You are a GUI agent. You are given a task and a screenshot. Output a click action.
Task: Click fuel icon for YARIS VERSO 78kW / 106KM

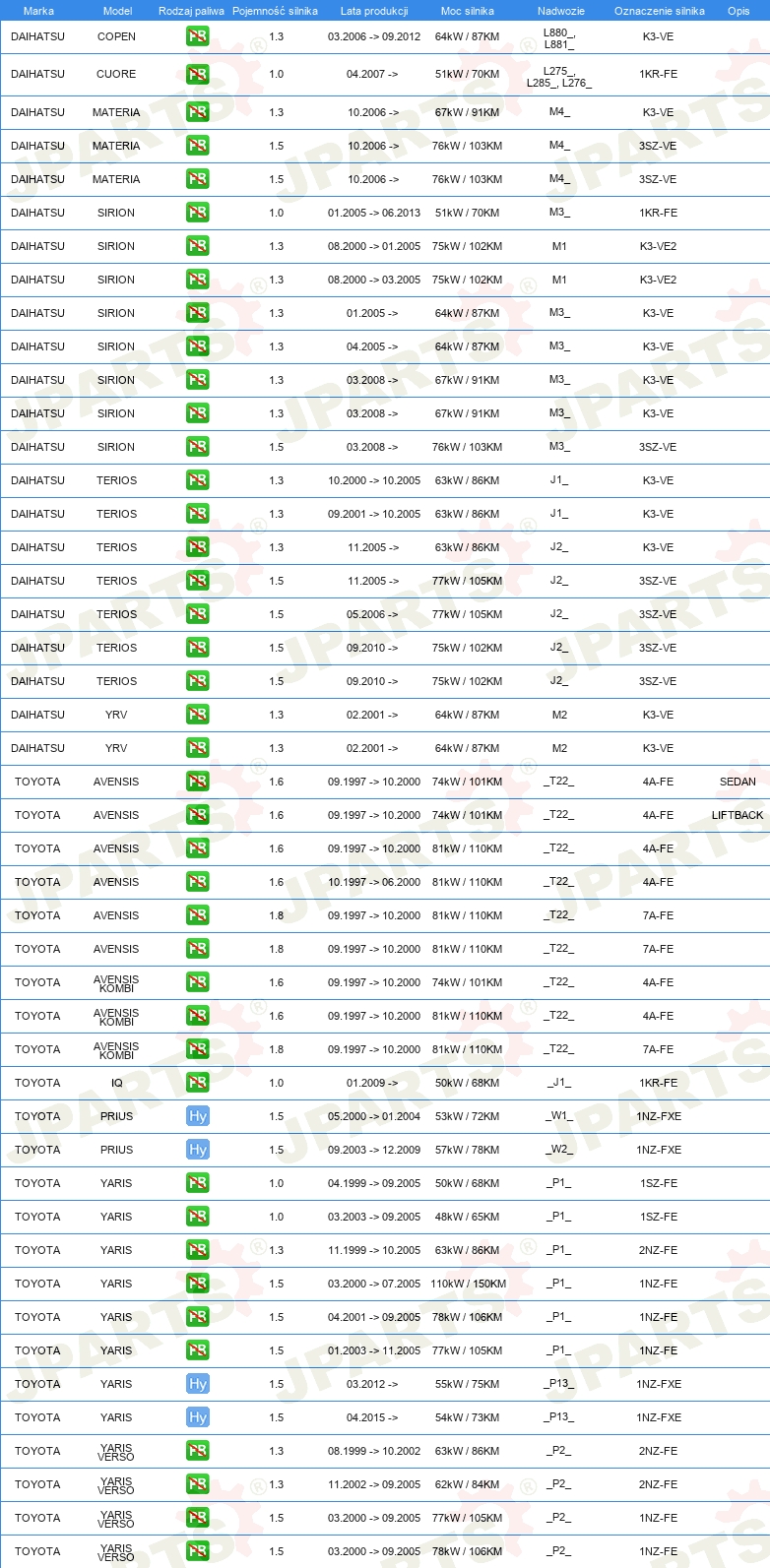198,1551
